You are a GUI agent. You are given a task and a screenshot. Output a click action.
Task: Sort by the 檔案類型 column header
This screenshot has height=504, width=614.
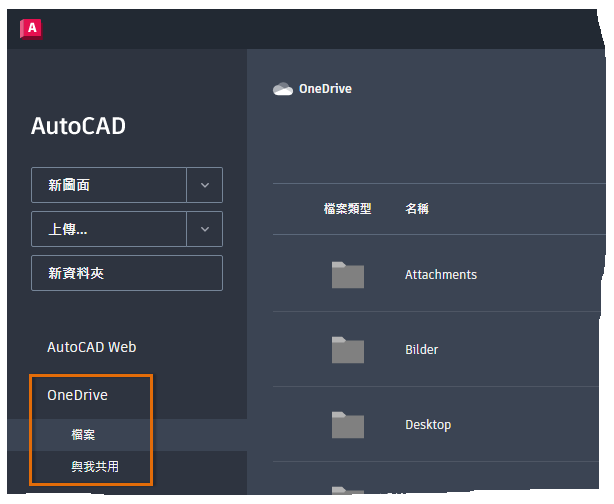[347, 209]
